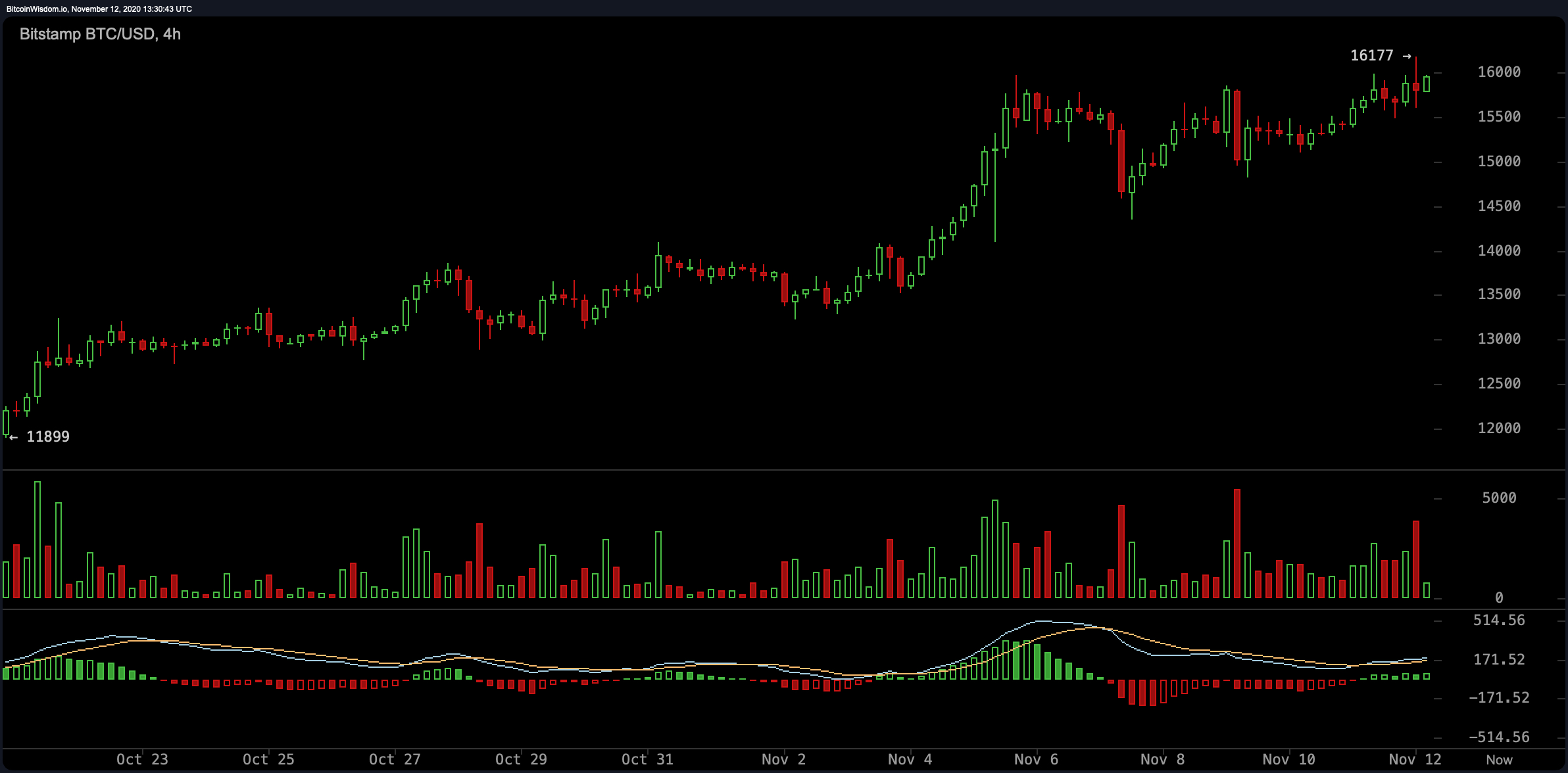Viewport: 1568px width, 773px height.
Task: Click the Nov 8 date label
Action: (x=1162, y=760)
